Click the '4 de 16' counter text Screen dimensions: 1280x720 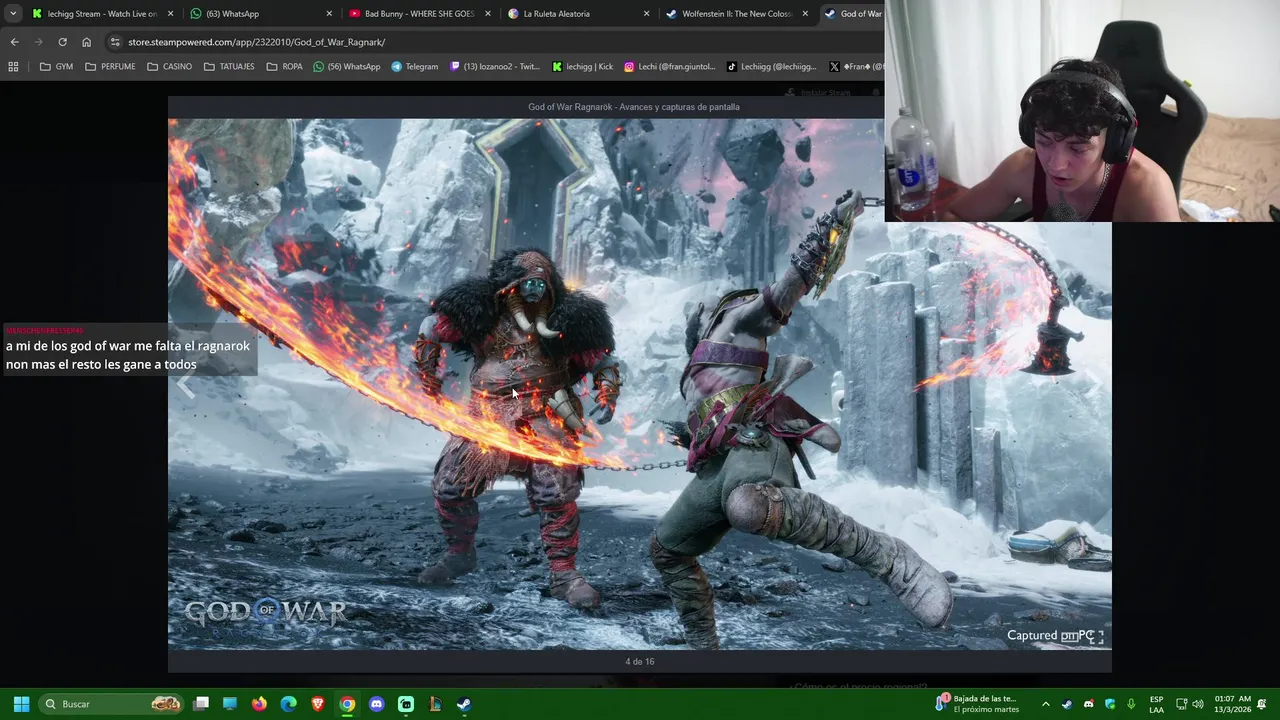click(x=640, y=661)
